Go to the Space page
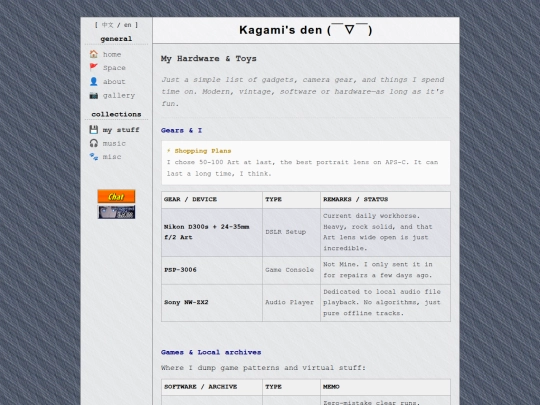Image resolution: width=540 pixels, height=405 pixels. click(x=114, y=68)
